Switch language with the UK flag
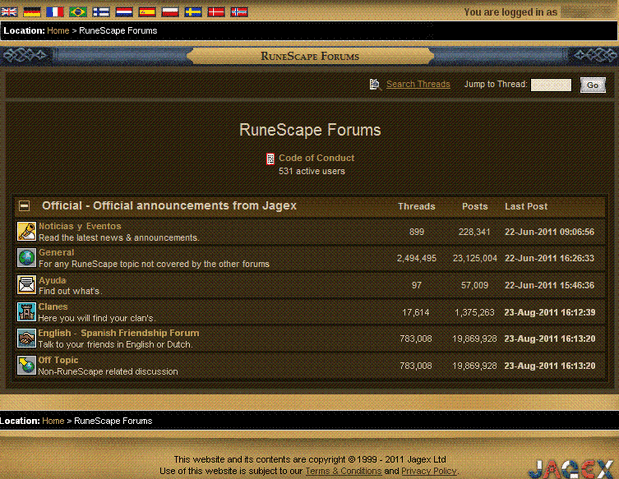Viewport: 619px width, 479px height. click(9, 12)
